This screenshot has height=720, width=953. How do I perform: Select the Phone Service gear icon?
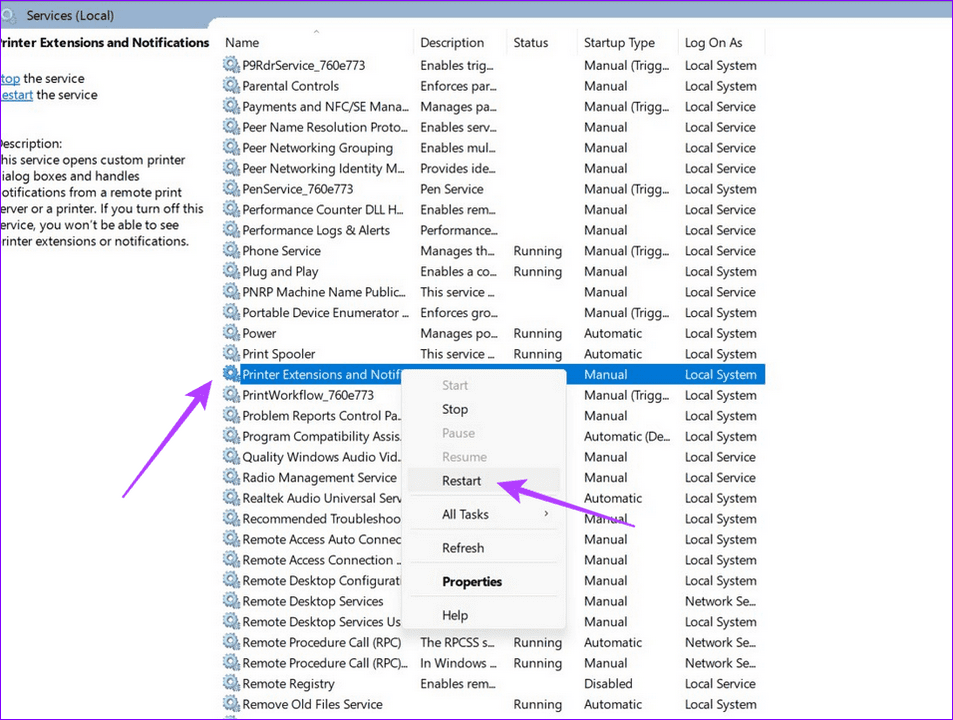coord(231,251)
